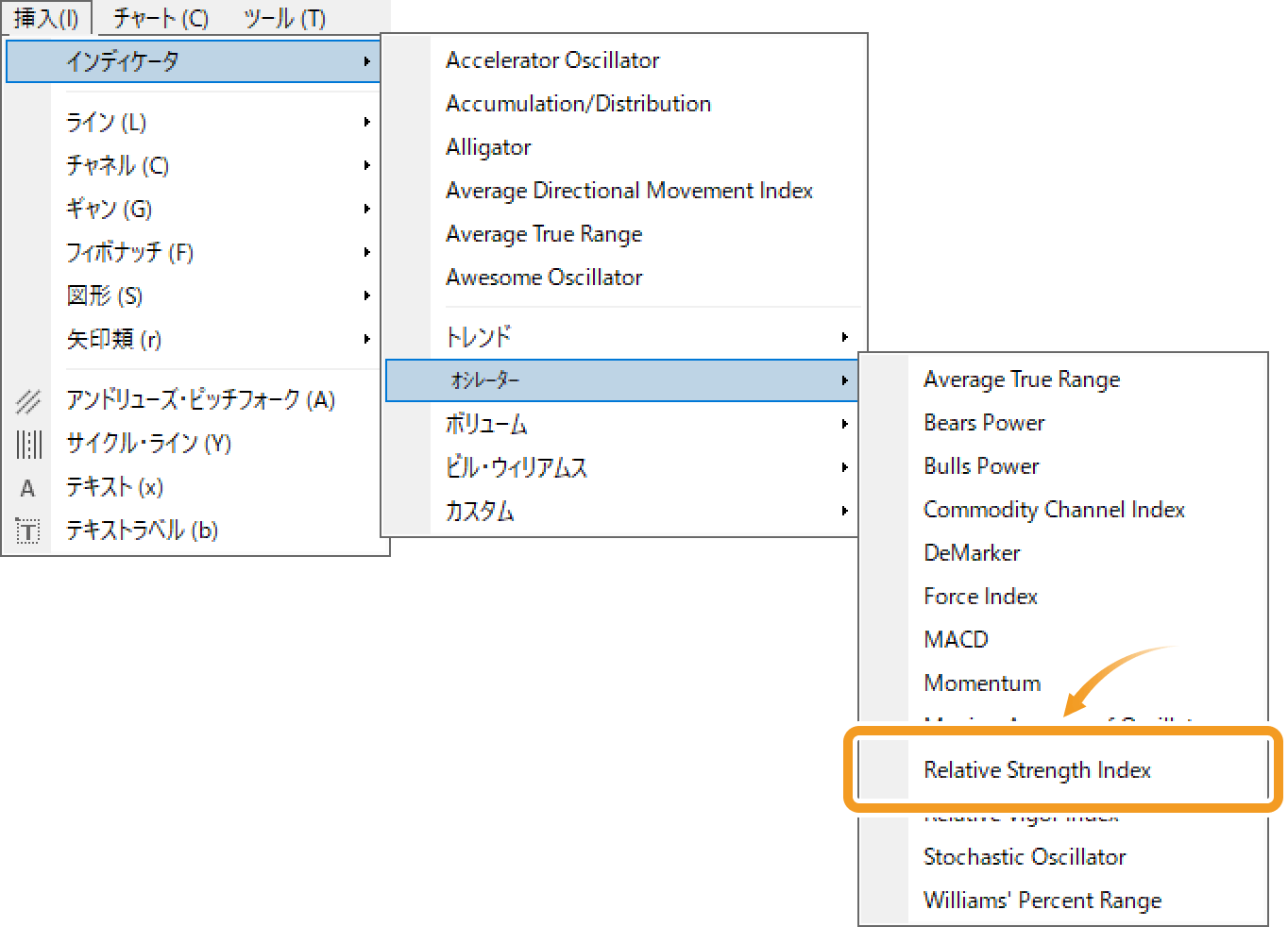Expand the トレンド submenu

coord(623,337)
